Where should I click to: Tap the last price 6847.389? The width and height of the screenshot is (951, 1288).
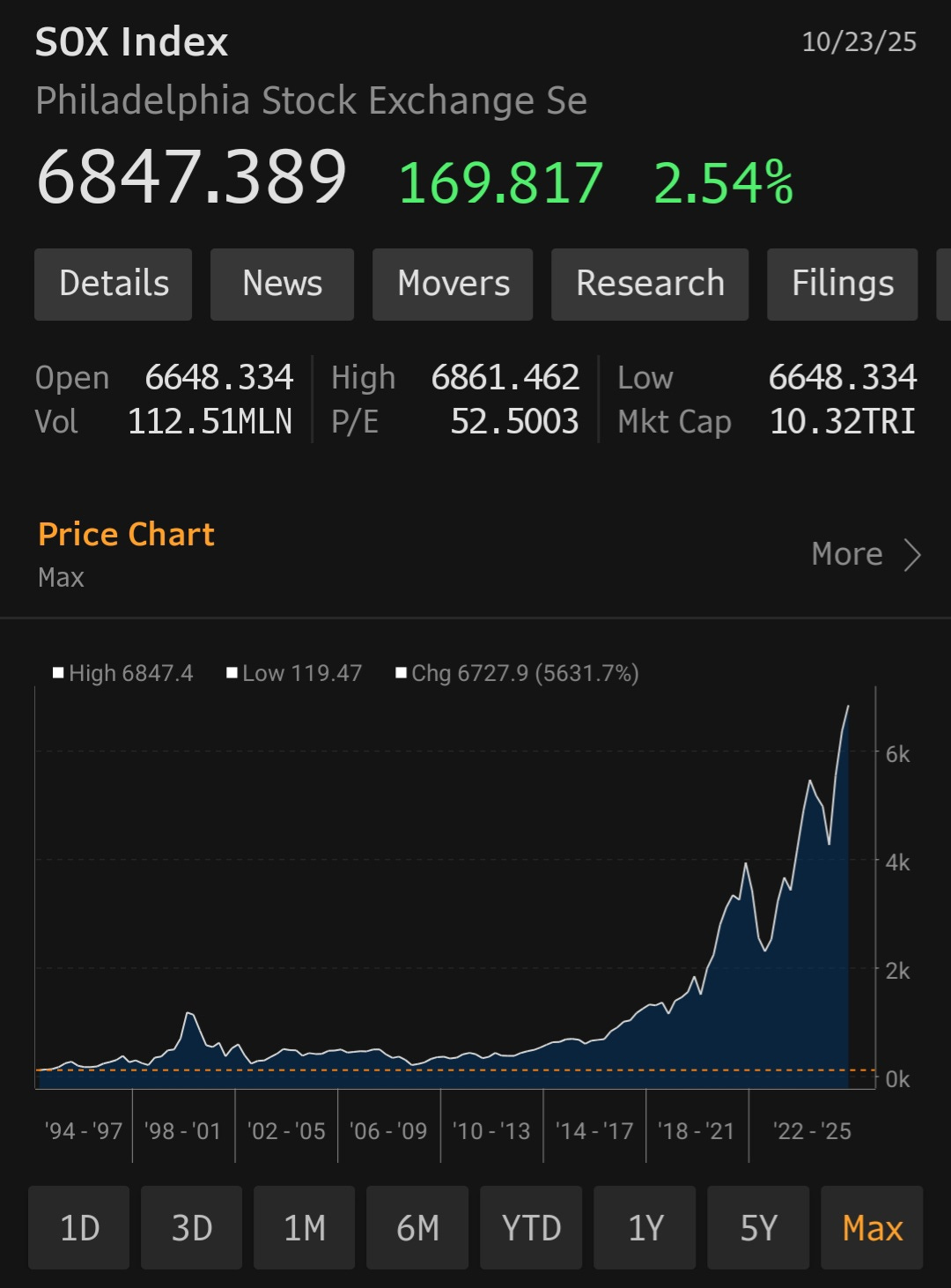pos(191,177)
